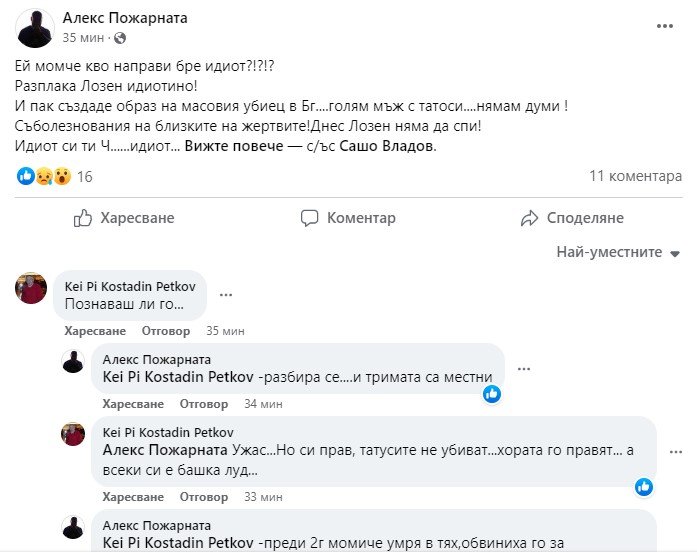
Task: Like Kostadin's 'Познаваш ли го' comment
Action: pyautogui.click(x=95, y=330)
